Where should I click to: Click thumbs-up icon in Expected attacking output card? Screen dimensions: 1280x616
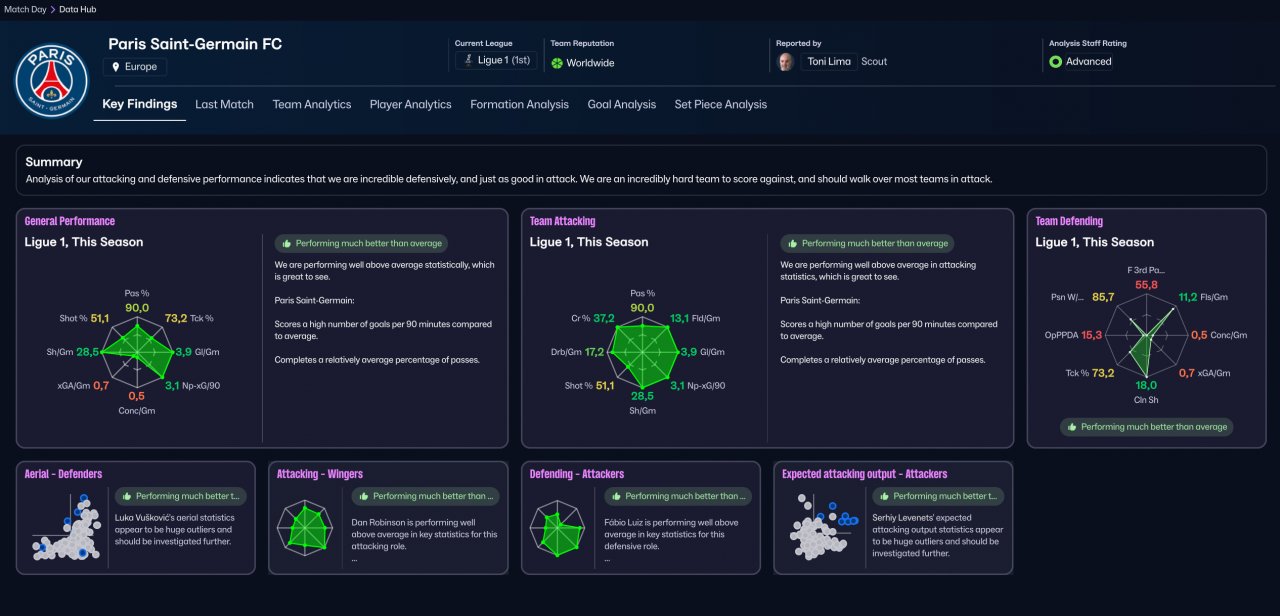pyautogui.click(x=883, y=496)
